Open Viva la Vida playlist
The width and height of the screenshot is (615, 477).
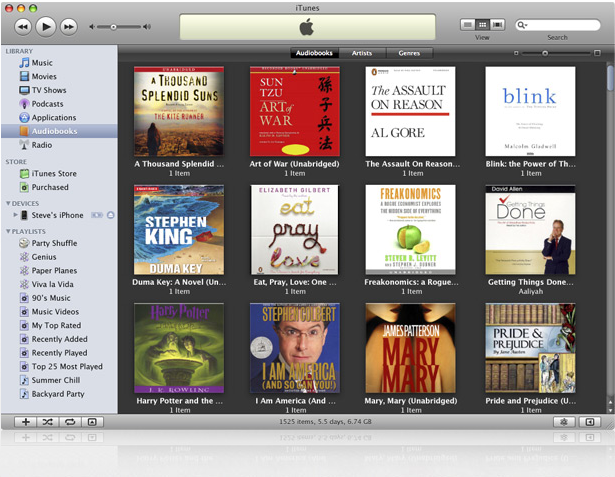(59, 284)
